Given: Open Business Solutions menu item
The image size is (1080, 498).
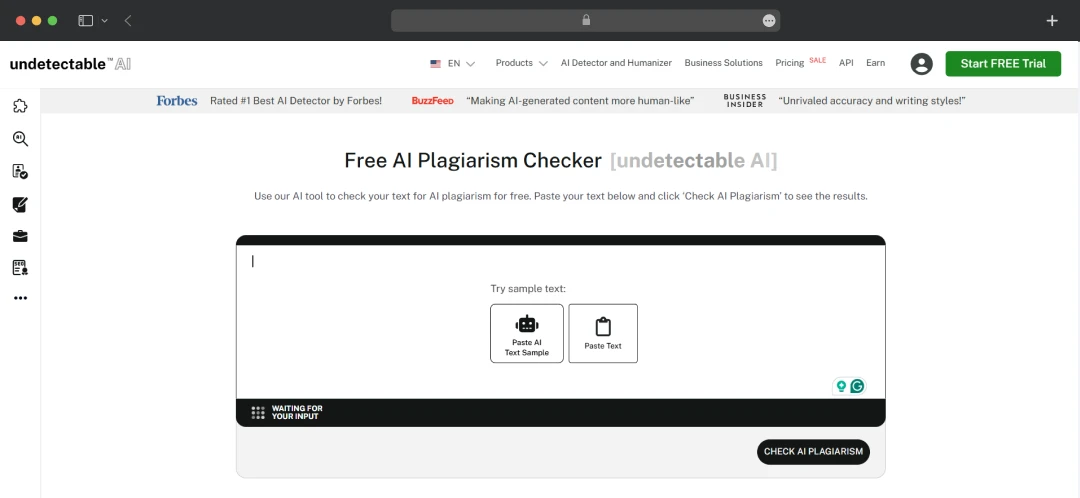Looking at the screenshot, I should (723, 63).
